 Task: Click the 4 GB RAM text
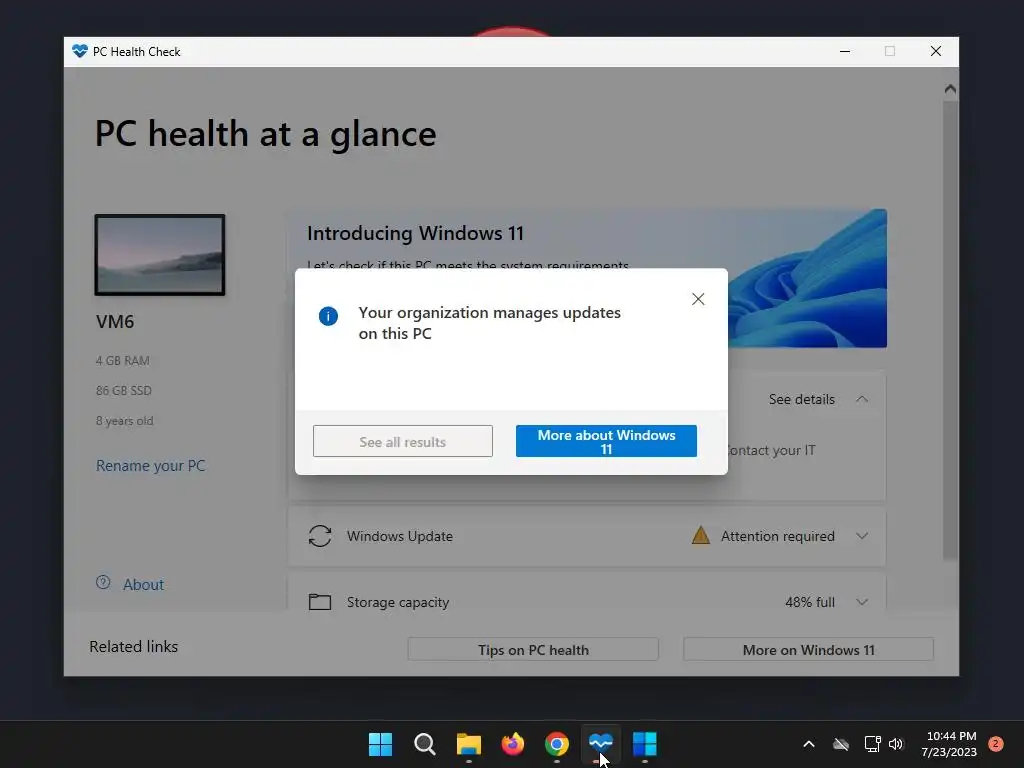(x=122, y=360)
